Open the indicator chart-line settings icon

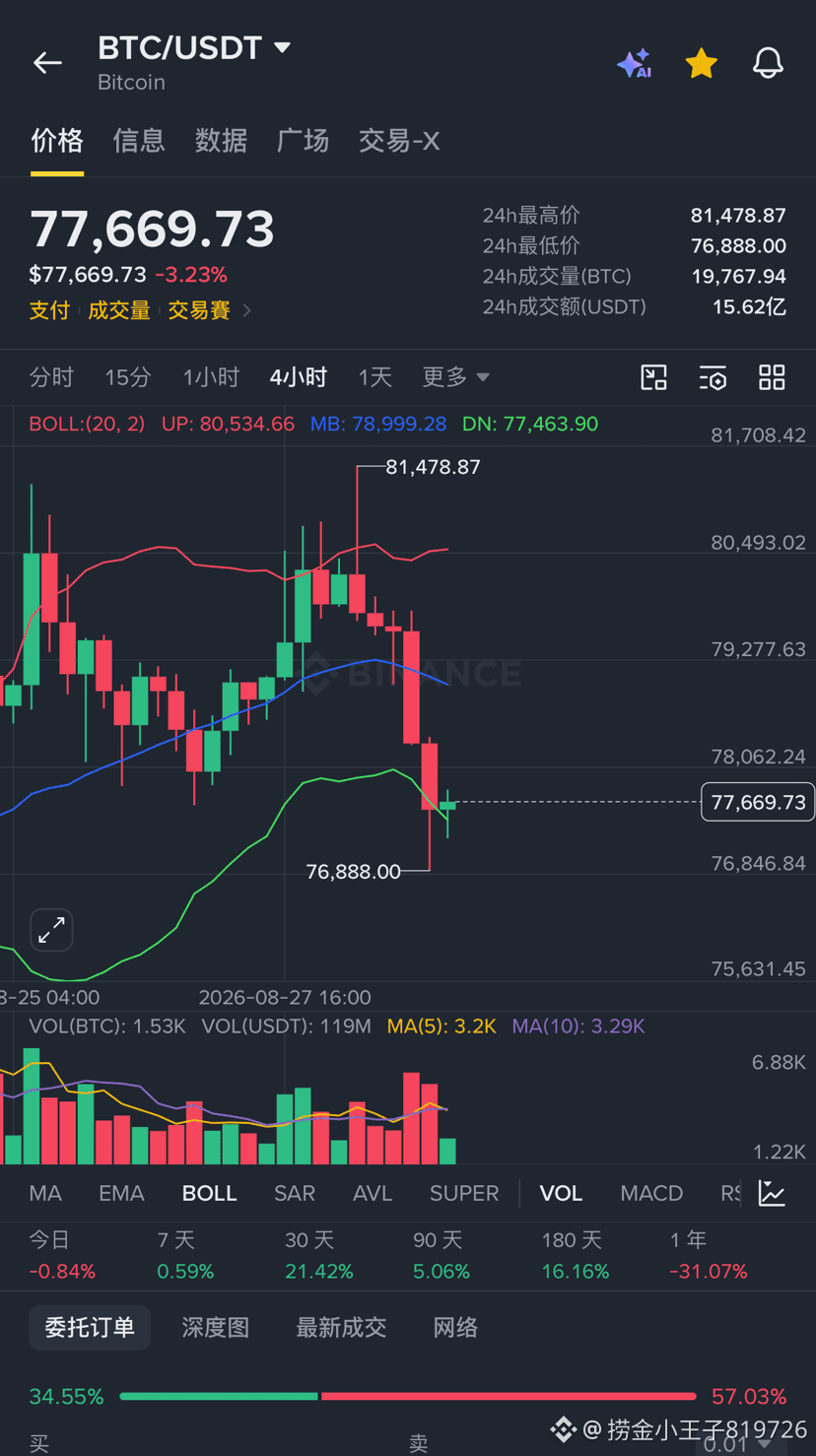[x=772, y=1193]
